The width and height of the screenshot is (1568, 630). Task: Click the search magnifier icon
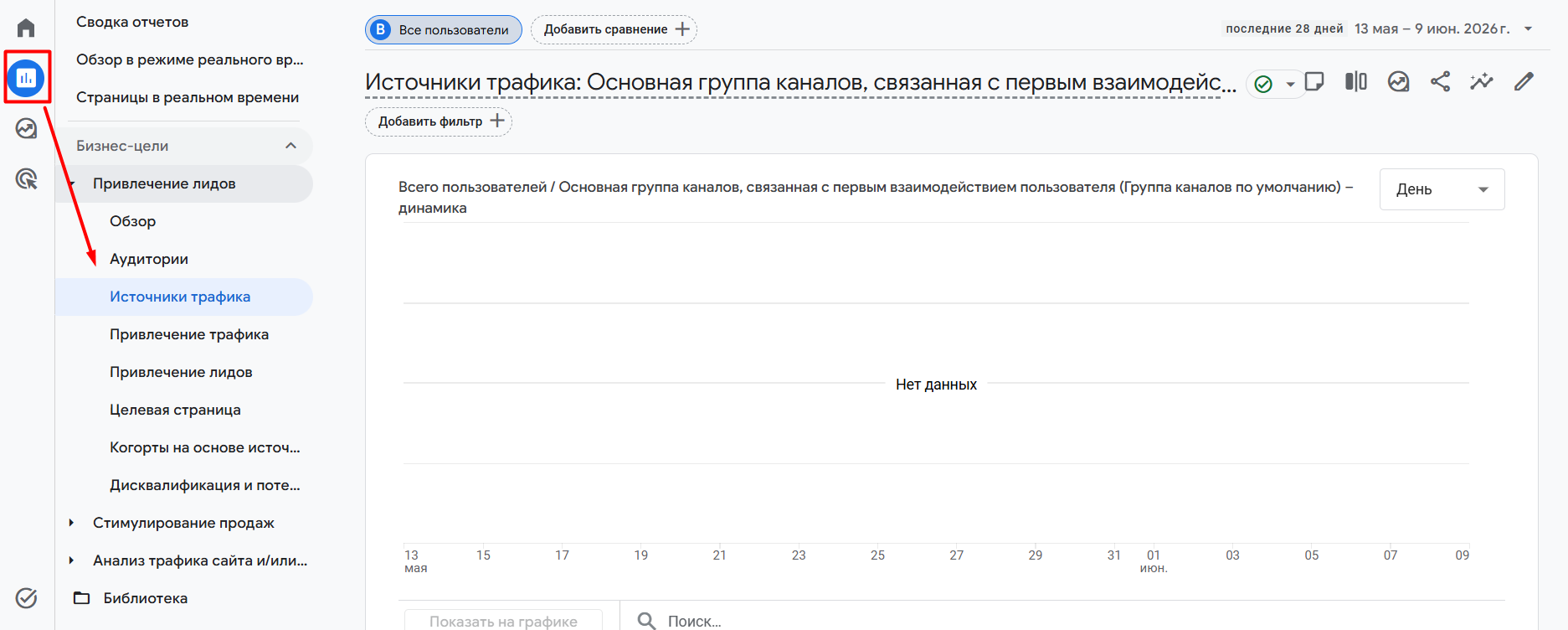[x=646, y=621]
